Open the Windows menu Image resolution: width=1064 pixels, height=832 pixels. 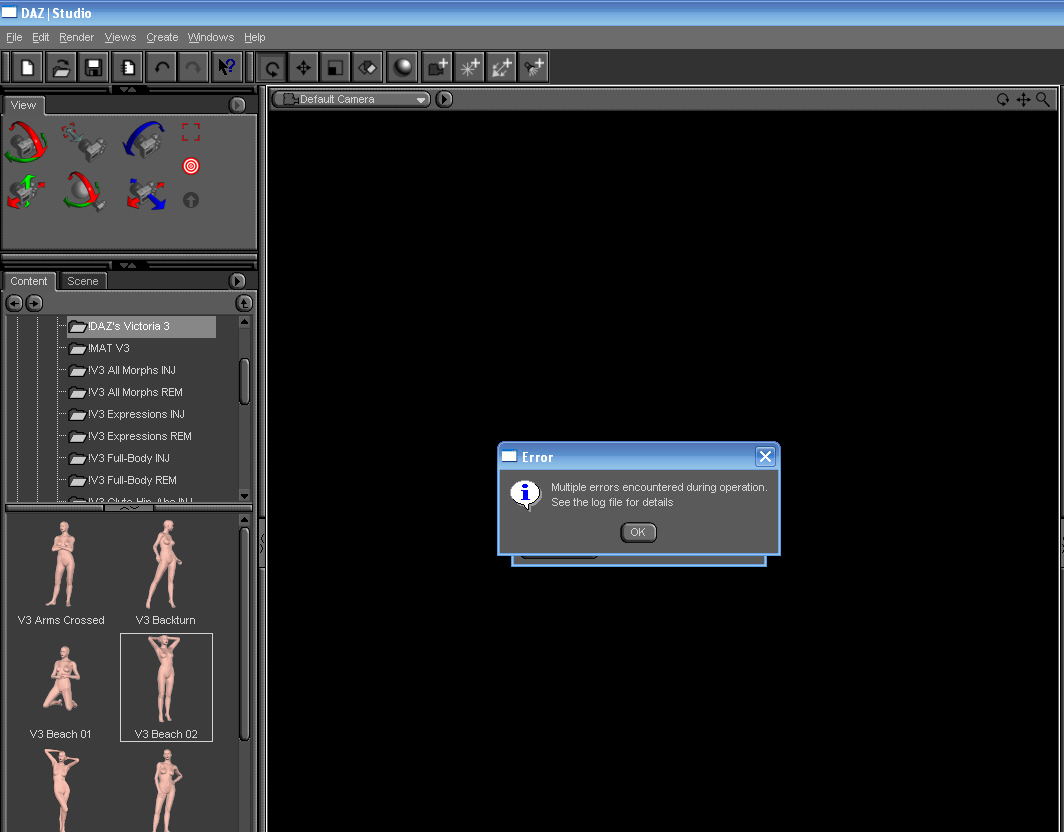211,37
